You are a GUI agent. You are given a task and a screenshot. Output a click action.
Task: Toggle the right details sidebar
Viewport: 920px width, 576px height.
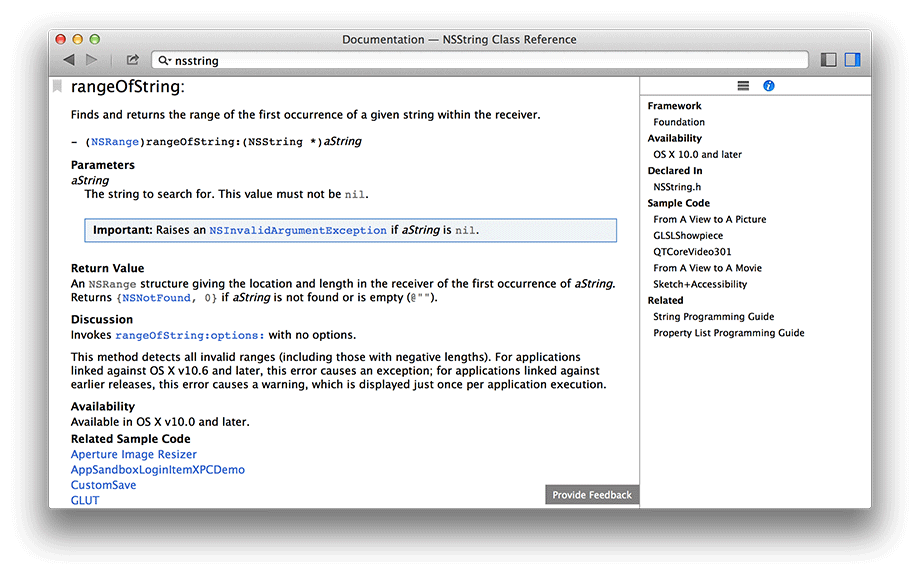(x=853, y=60)
